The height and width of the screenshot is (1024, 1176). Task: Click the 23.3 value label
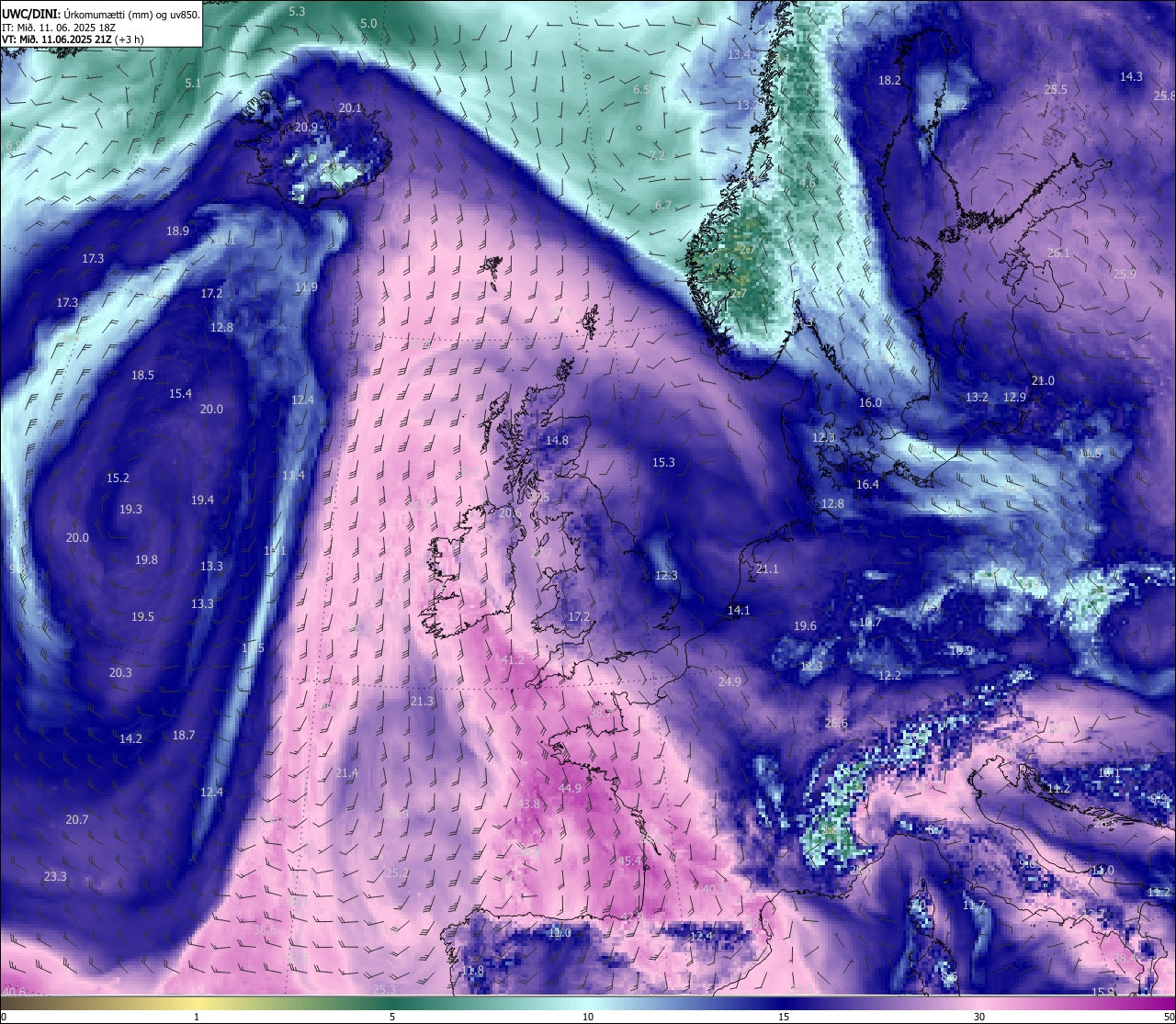click(x=55, y=876)
